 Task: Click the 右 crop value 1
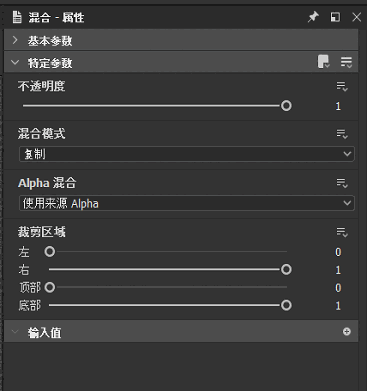pyautogui.click(x=338, y=270)
